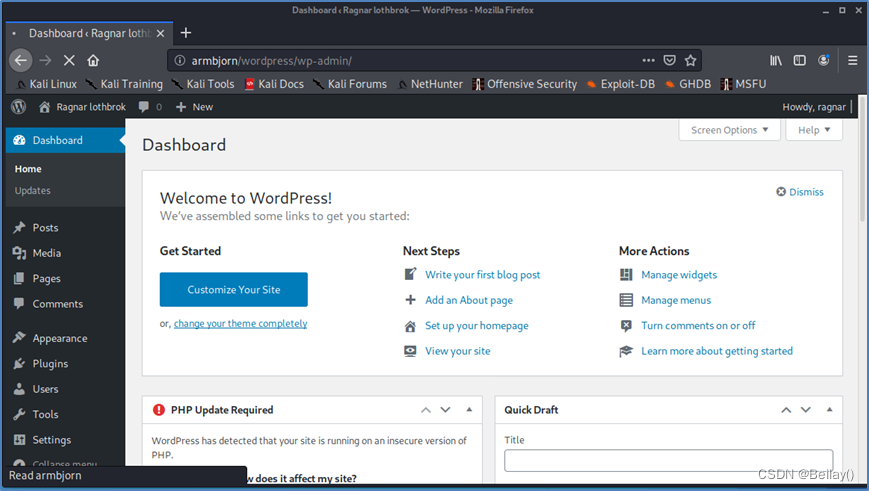Open the Firefox library icon

pyautogui.click(x=776, y=60)
